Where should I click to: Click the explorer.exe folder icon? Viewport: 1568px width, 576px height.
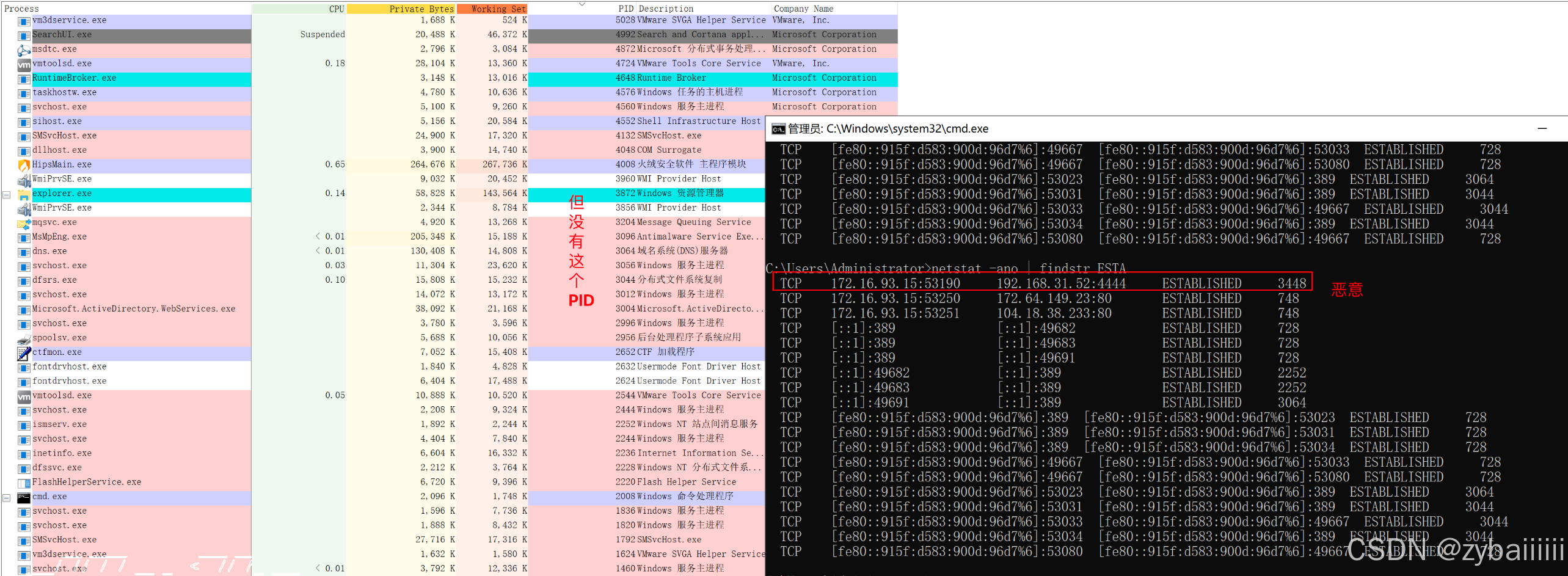tap(24, 194)
